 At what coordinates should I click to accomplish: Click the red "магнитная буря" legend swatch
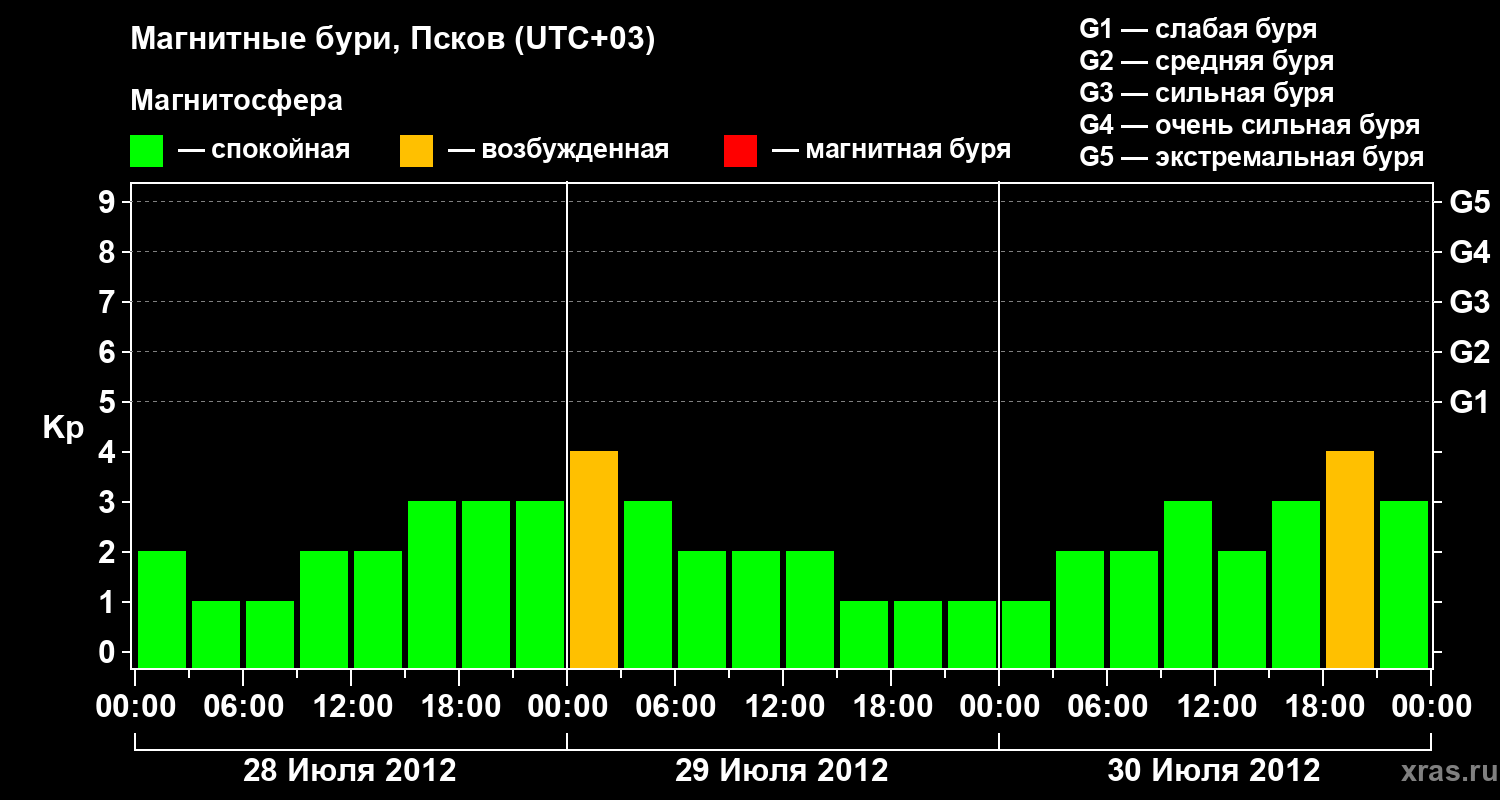740,151
